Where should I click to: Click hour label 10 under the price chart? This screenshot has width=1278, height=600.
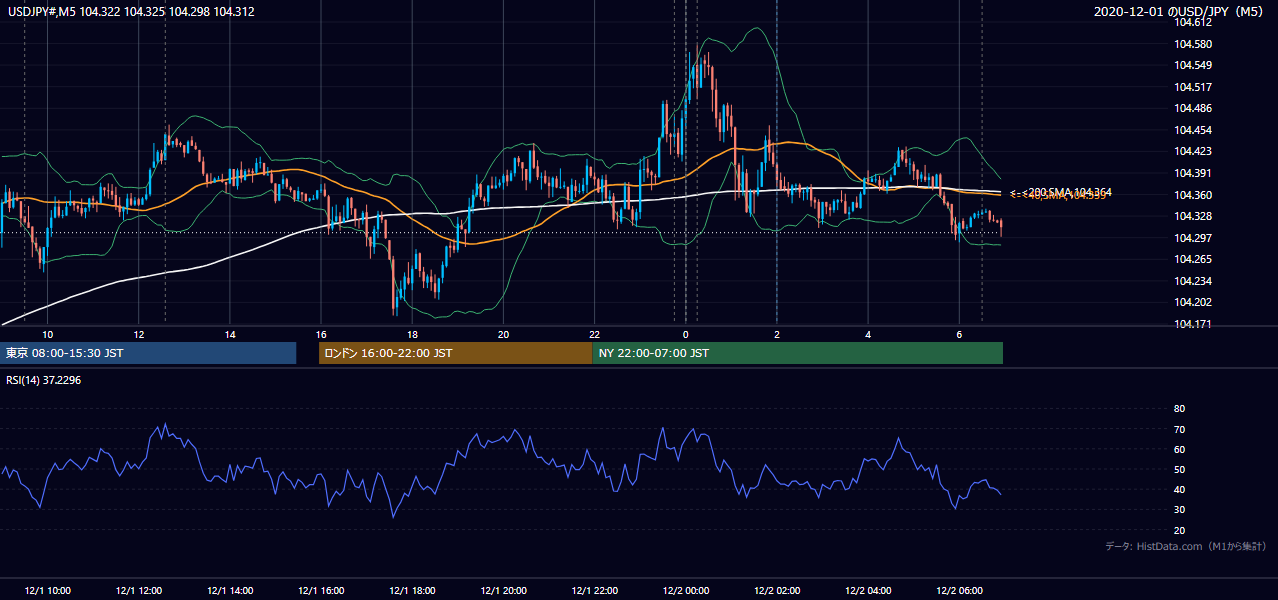pos(47,334)
